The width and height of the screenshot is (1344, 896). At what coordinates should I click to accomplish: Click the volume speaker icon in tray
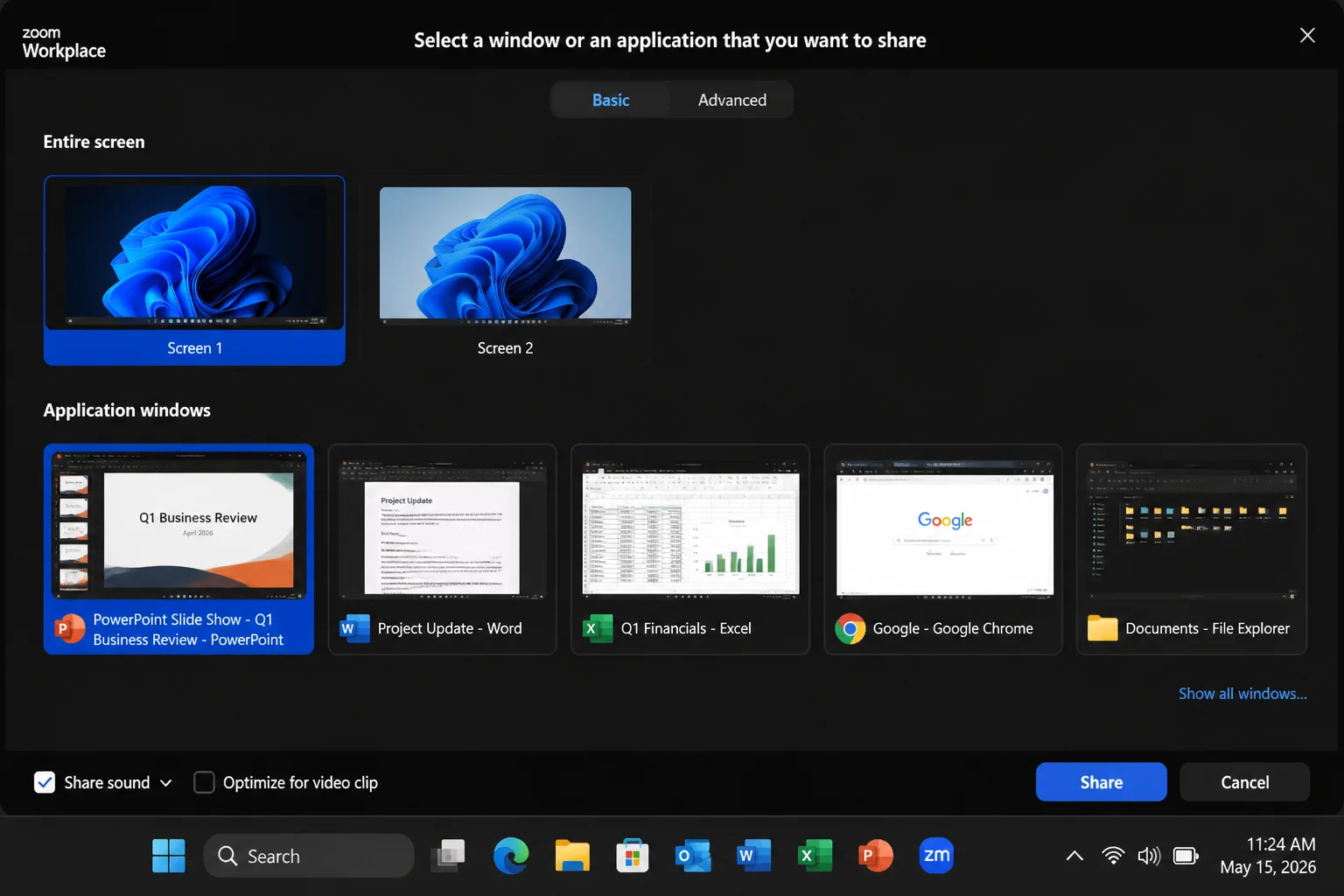click(1149, 856)
